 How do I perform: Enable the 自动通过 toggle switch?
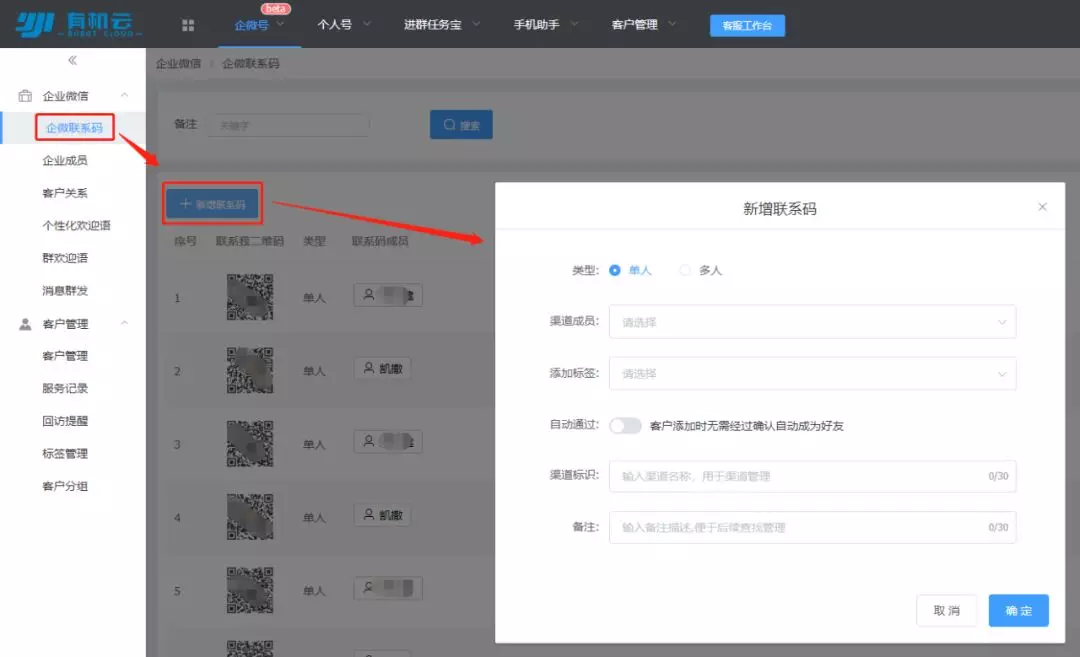tap(625, 426)
